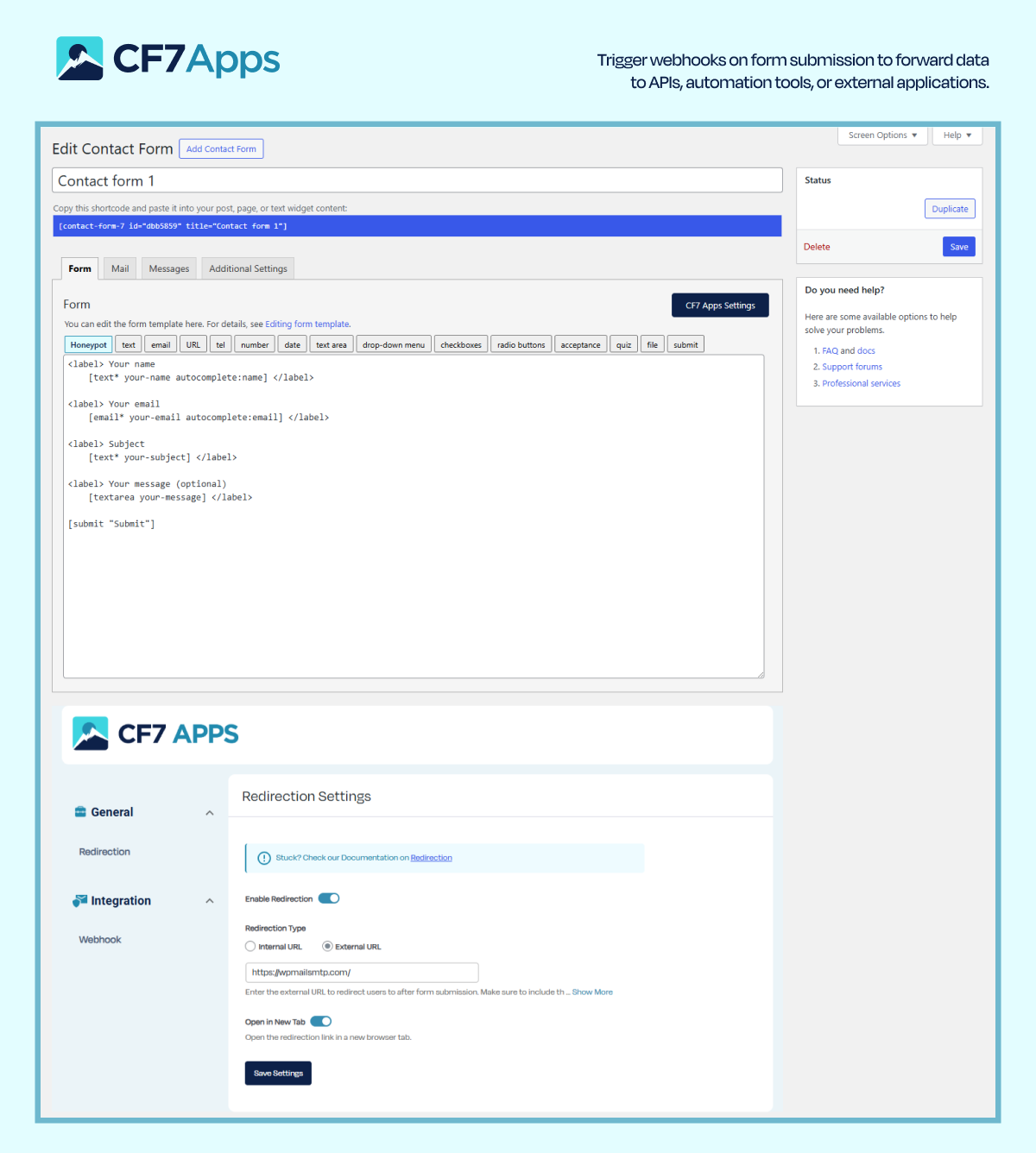Select the Internal URL radio button

pos(250,946)
